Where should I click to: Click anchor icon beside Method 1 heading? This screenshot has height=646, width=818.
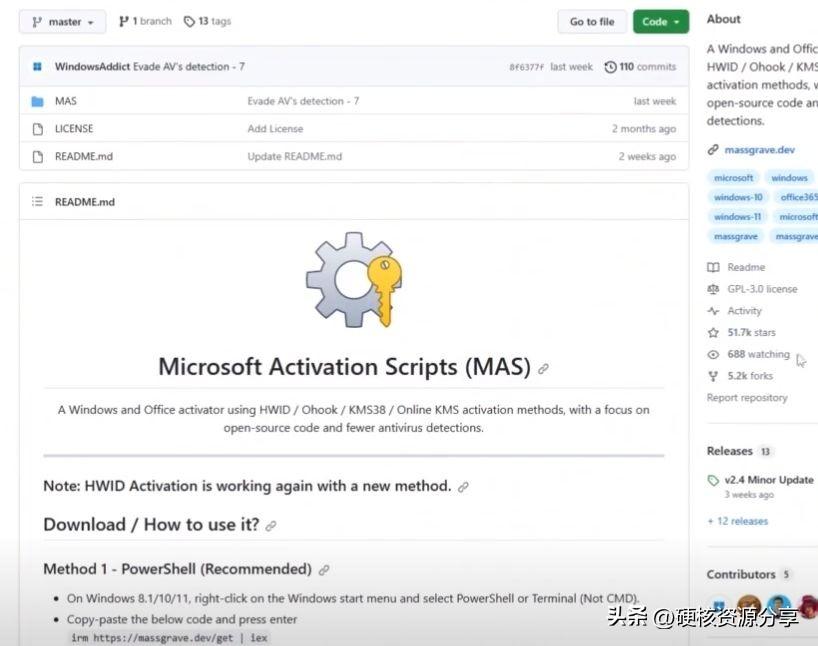(x=324, y=570)
